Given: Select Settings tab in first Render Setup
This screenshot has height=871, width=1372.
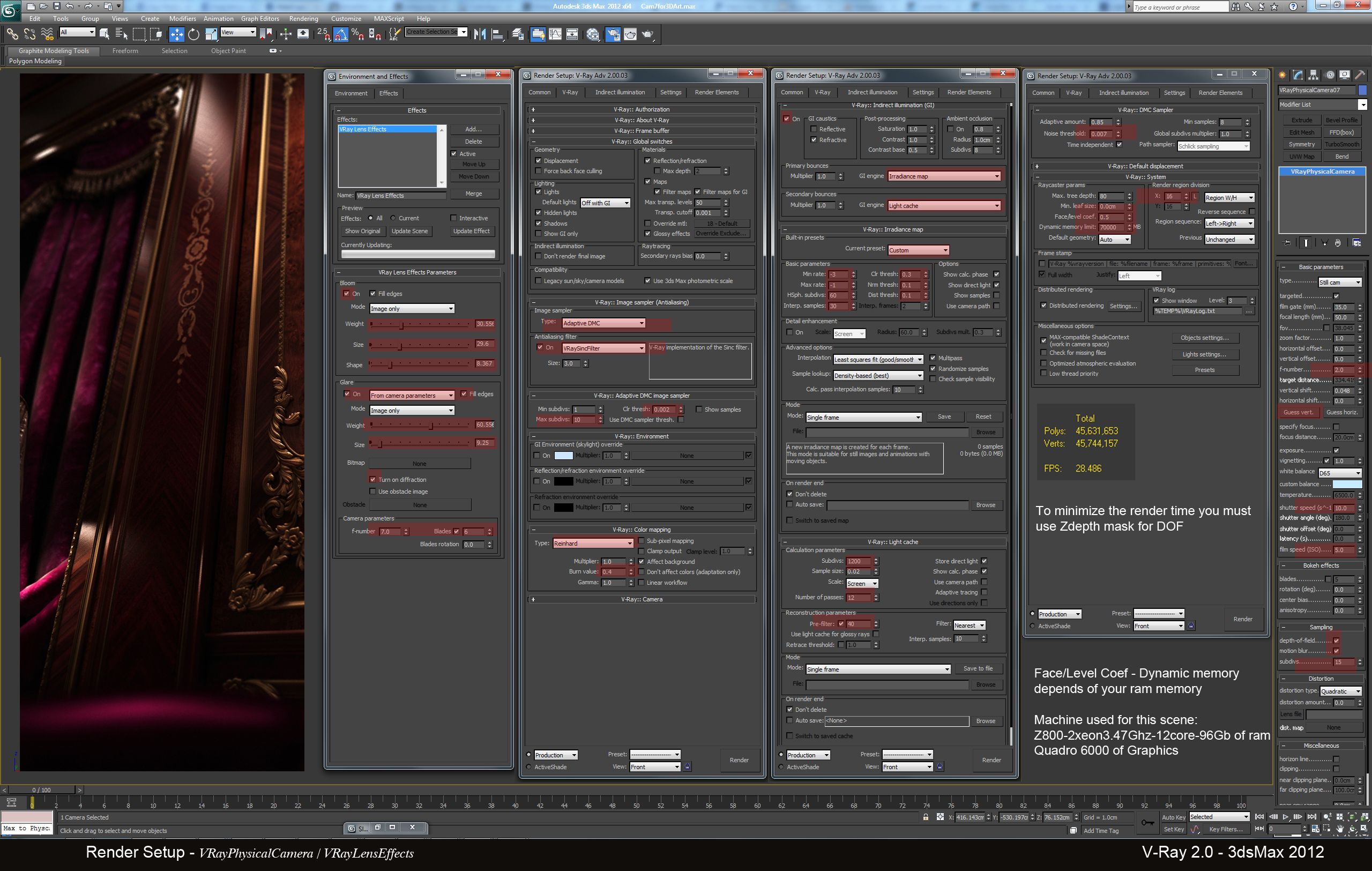Looking at the screenshot, I should coord(670,92).
